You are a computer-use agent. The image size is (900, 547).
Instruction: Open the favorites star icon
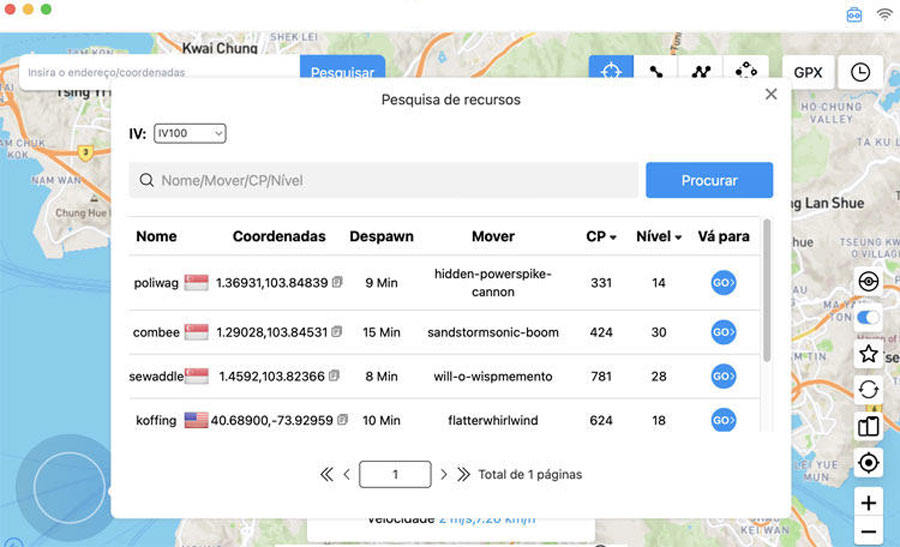tap(868, 354)
